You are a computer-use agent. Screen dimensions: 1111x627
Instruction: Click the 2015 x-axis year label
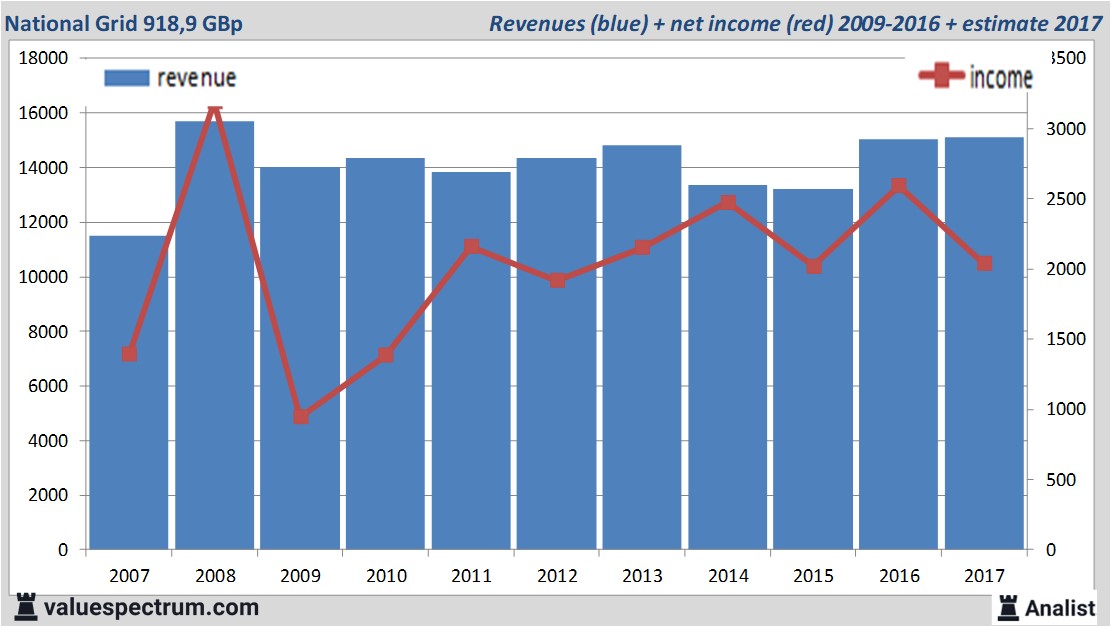pos(813,575)
